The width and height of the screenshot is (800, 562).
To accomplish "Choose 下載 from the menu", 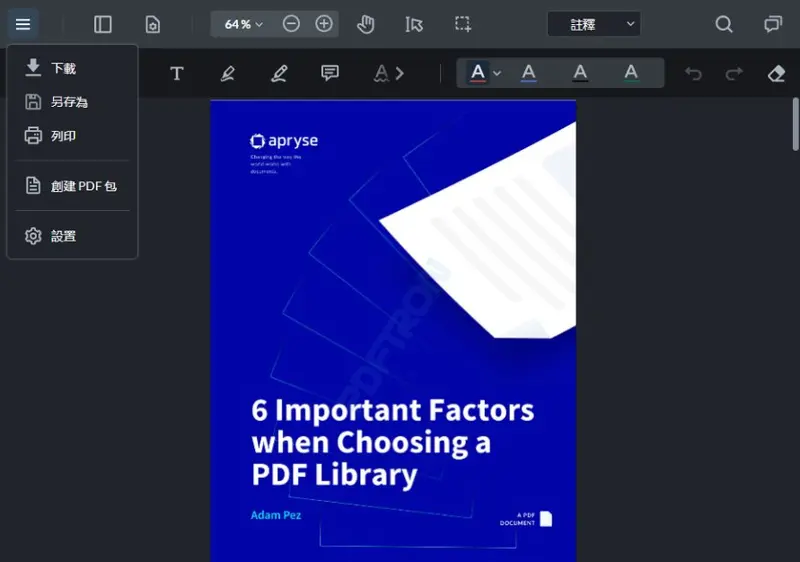I will point(72,68).
